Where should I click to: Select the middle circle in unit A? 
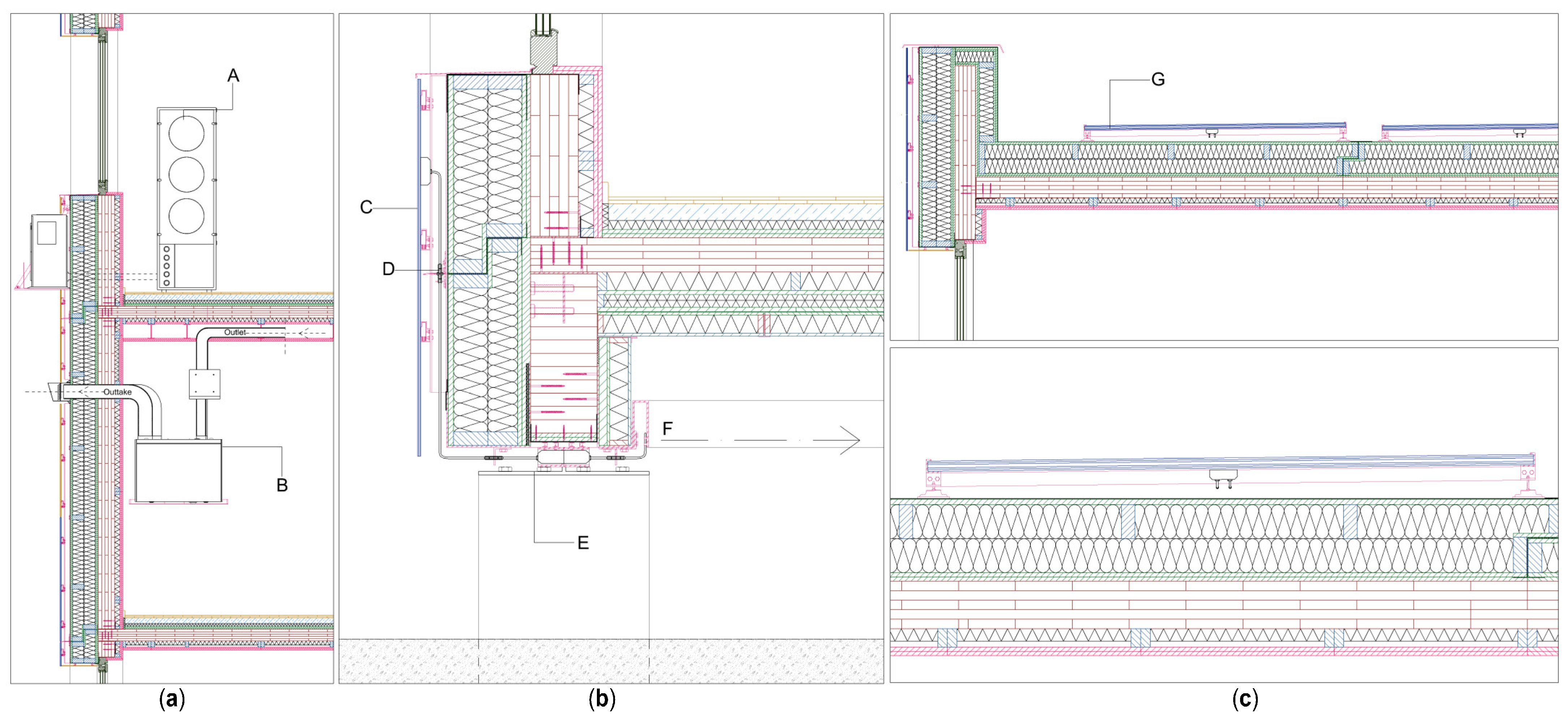click(x=186, y=175)
